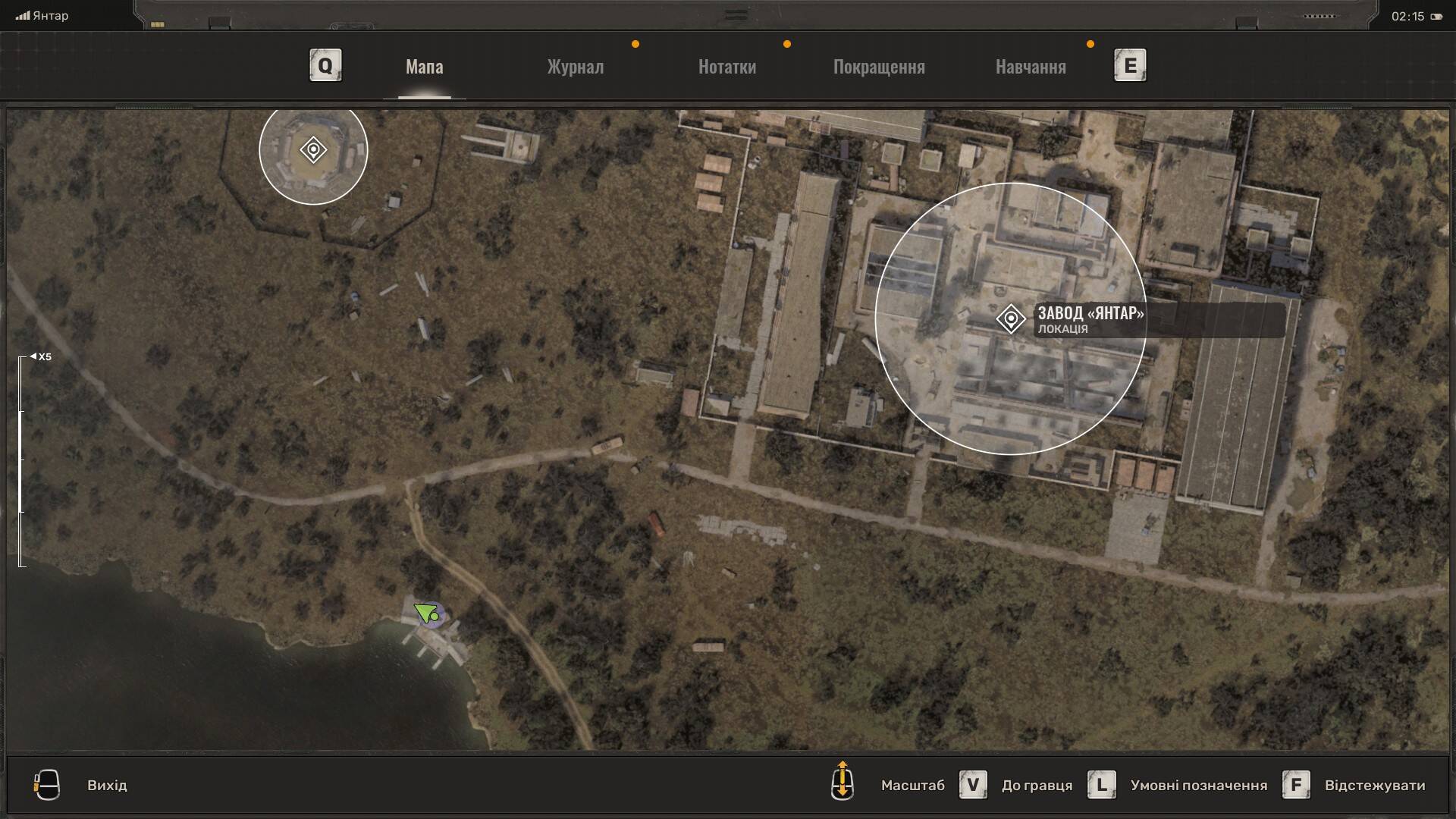Click the boat dock pier on lakeshore
This screenshot has width=1456, height=819.
pos(437,643)
